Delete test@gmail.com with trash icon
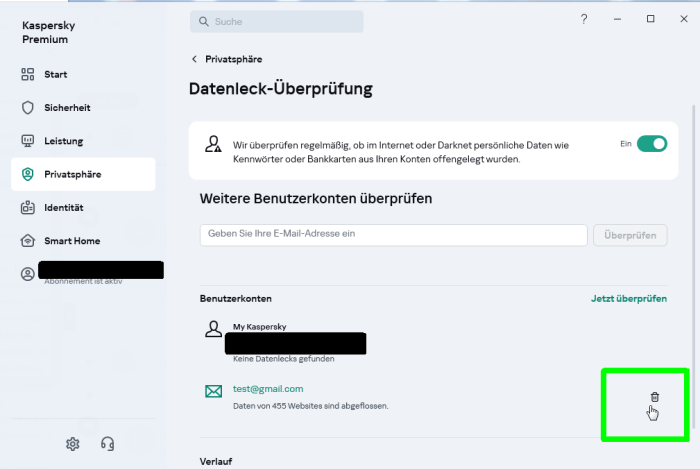The image size is (700, 469). [x=654, y=397]
